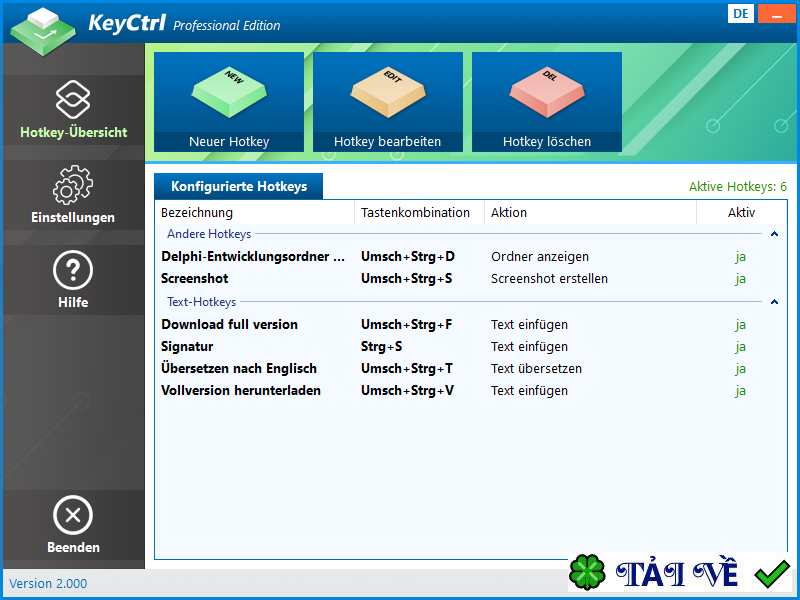Quit via the Beenden X icon

tap(74, 514)
